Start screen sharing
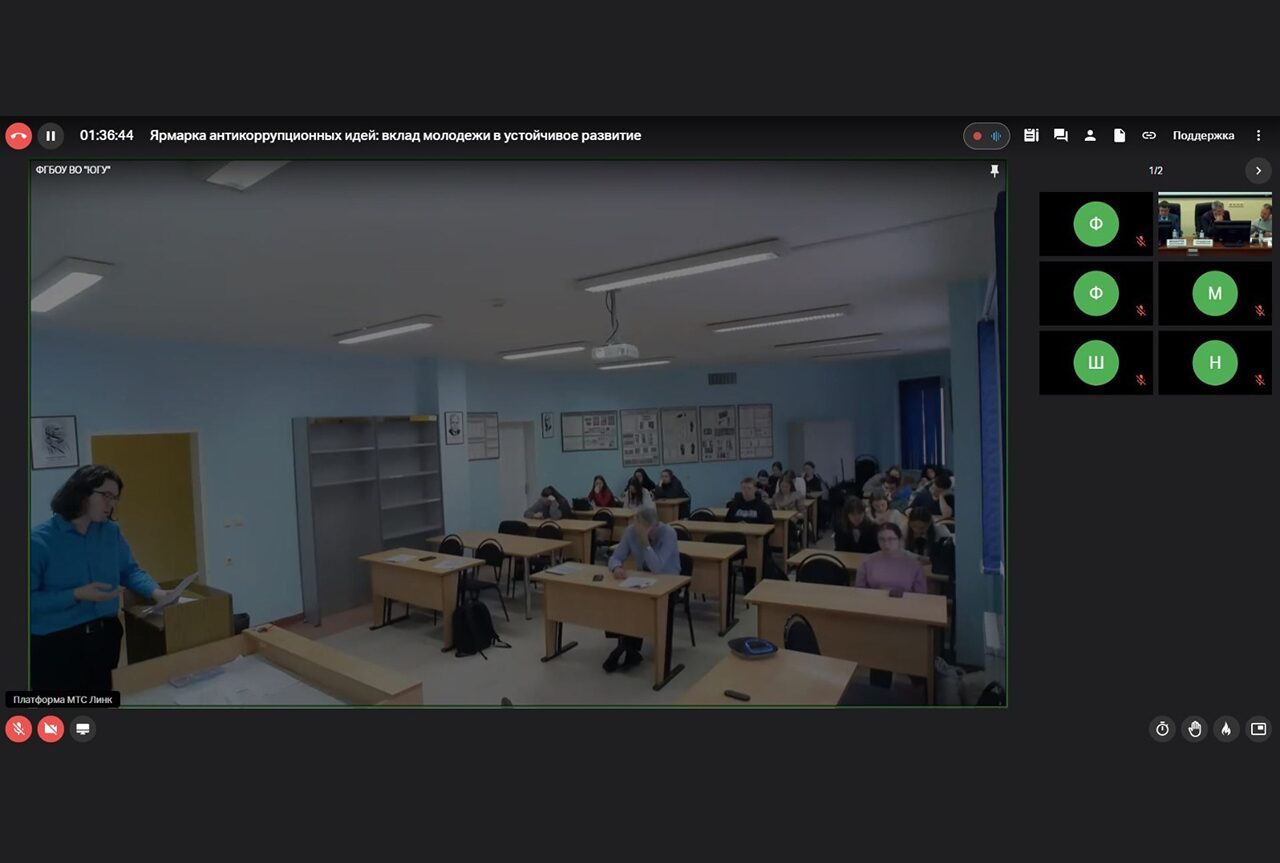The height and width of the screenshot is (863, 1280). coord(83,729)
